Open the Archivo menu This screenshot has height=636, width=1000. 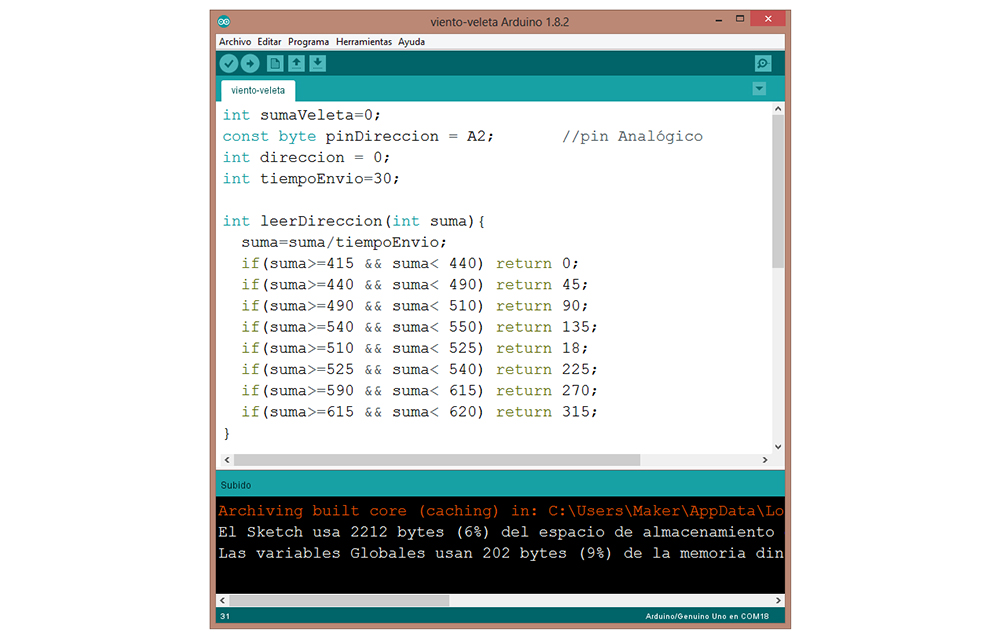pos(235,42)
